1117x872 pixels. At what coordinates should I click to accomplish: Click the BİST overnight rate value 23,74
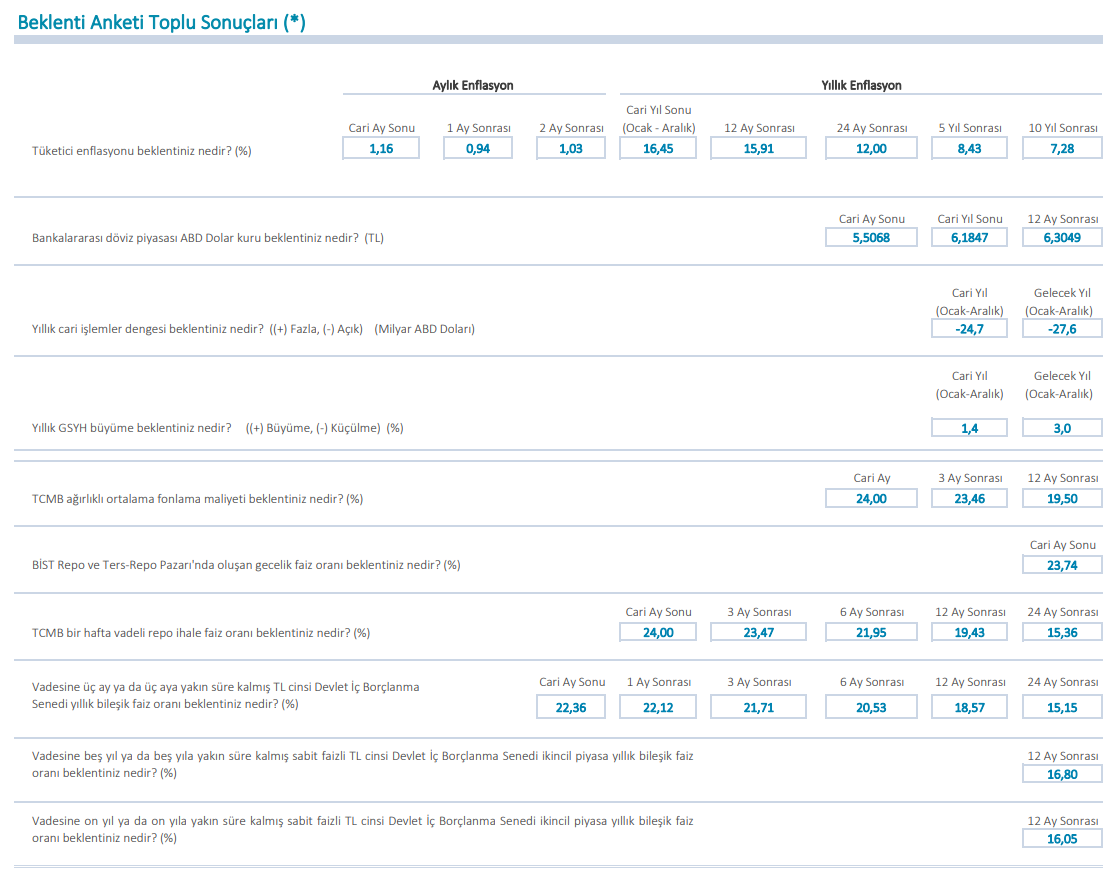[x=1062, y=565]
